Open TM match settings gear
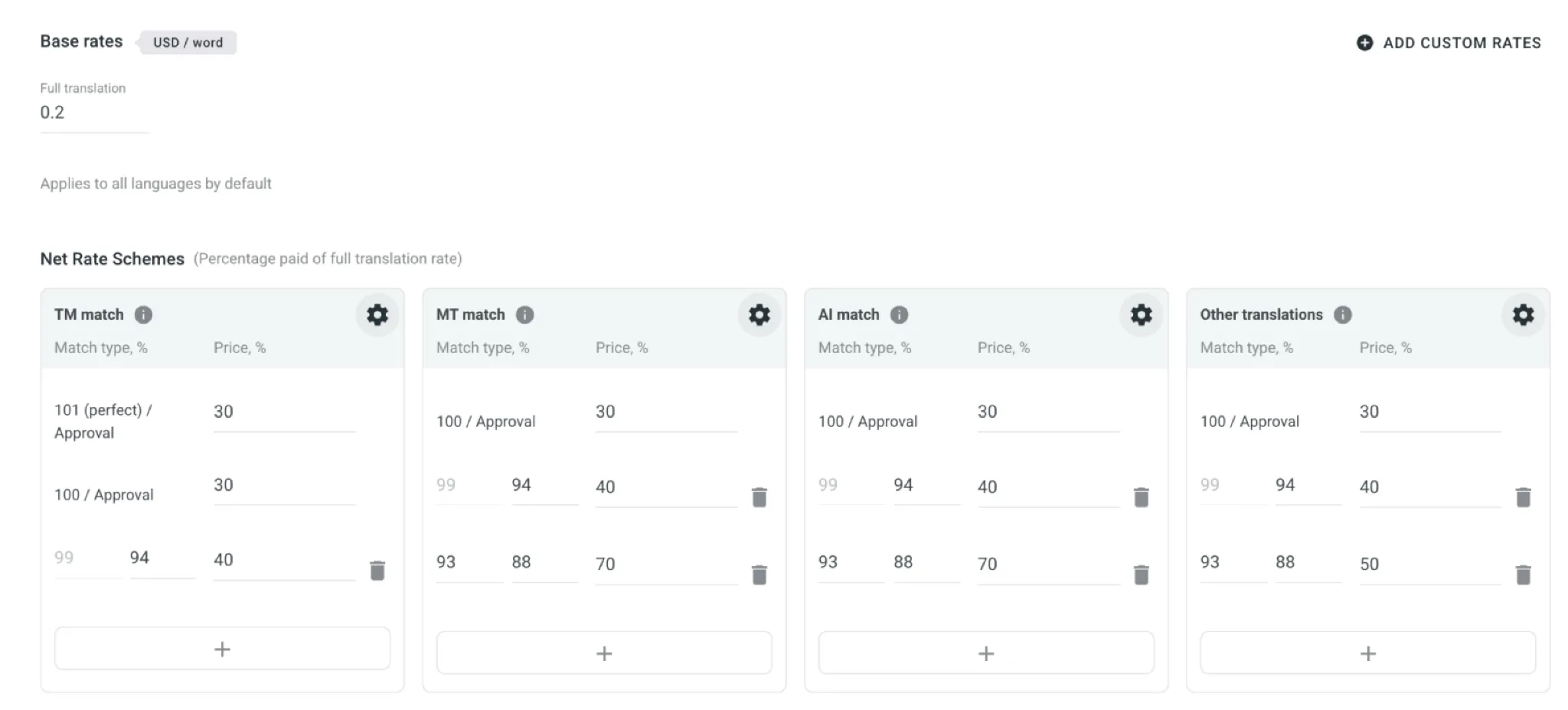 [377, 314]
